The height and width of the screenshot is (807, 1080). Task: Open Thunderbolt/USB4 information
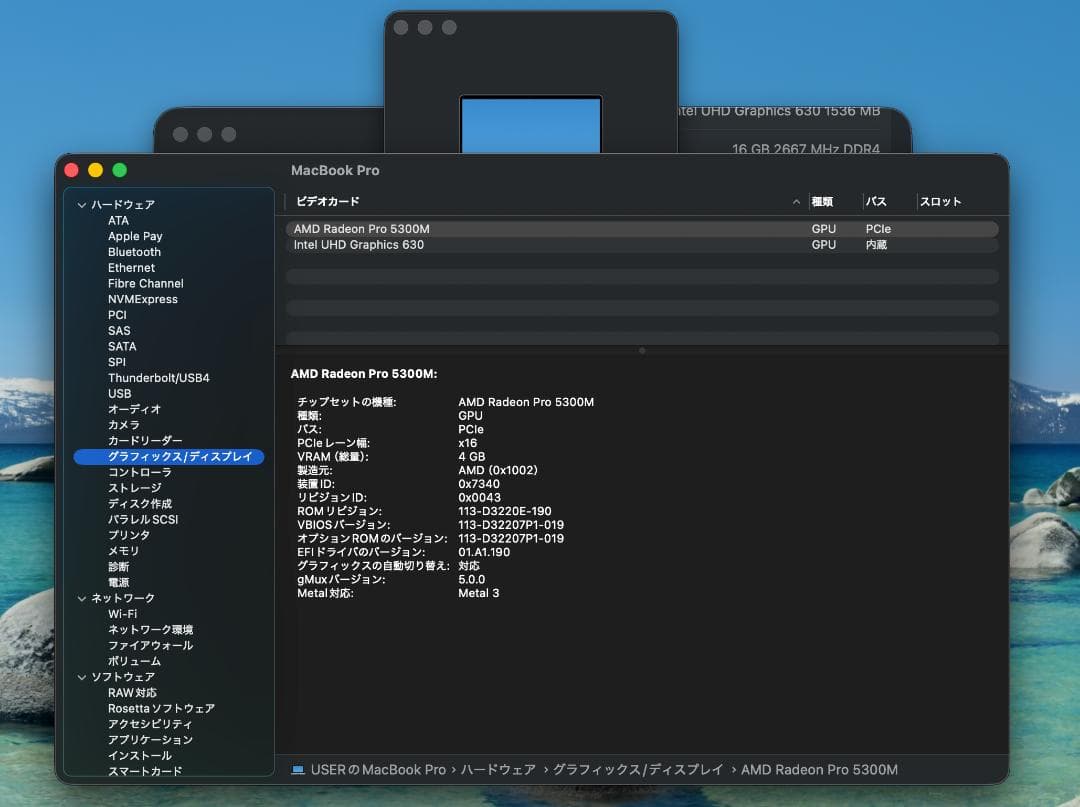[158, 378]
